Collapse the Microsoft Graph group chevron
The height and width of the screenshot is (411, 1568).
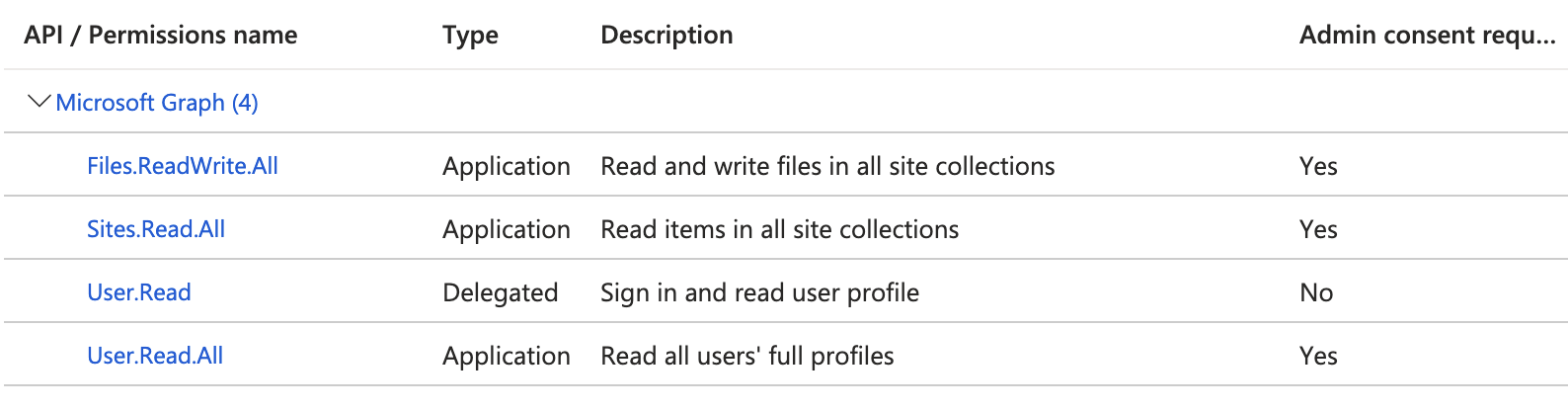[39, 102]
